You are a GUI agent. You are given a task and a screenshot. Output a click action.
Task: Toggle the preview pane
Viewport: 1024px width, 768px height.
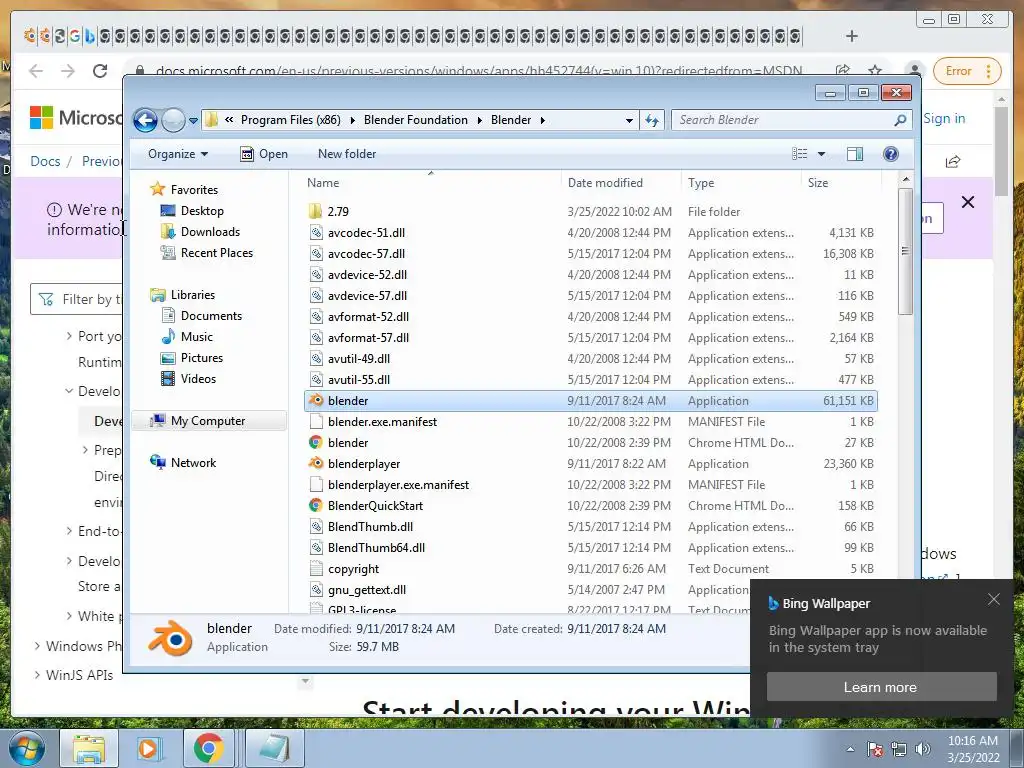tap(855, 154)
